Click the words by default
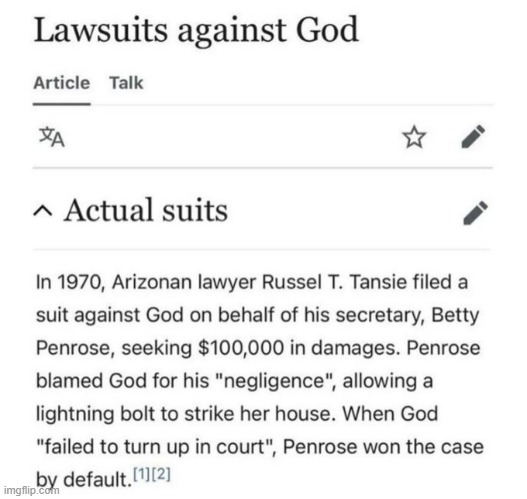The height and width of the screenshot is (499, 527). point(83,480)
